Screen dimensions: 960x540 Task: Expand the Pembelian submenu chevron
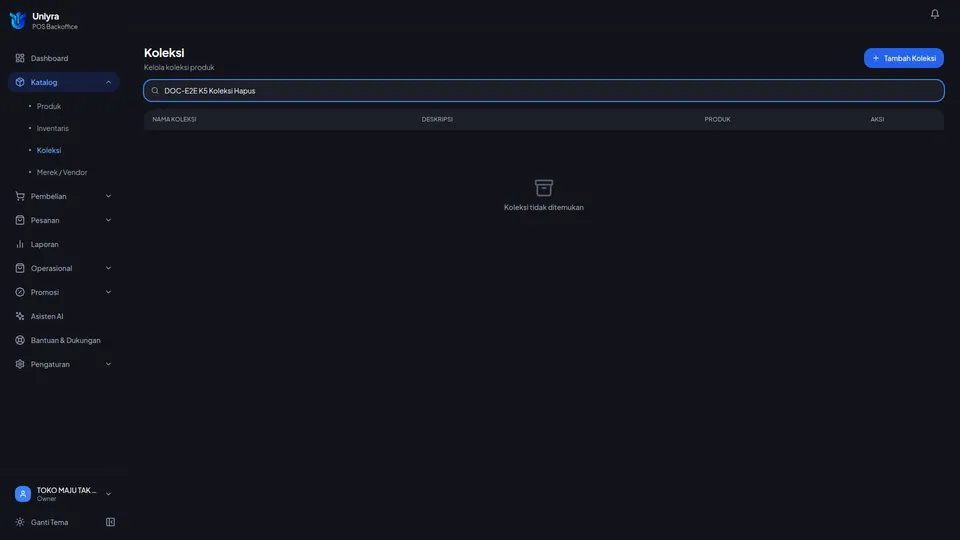coord(108,196)
